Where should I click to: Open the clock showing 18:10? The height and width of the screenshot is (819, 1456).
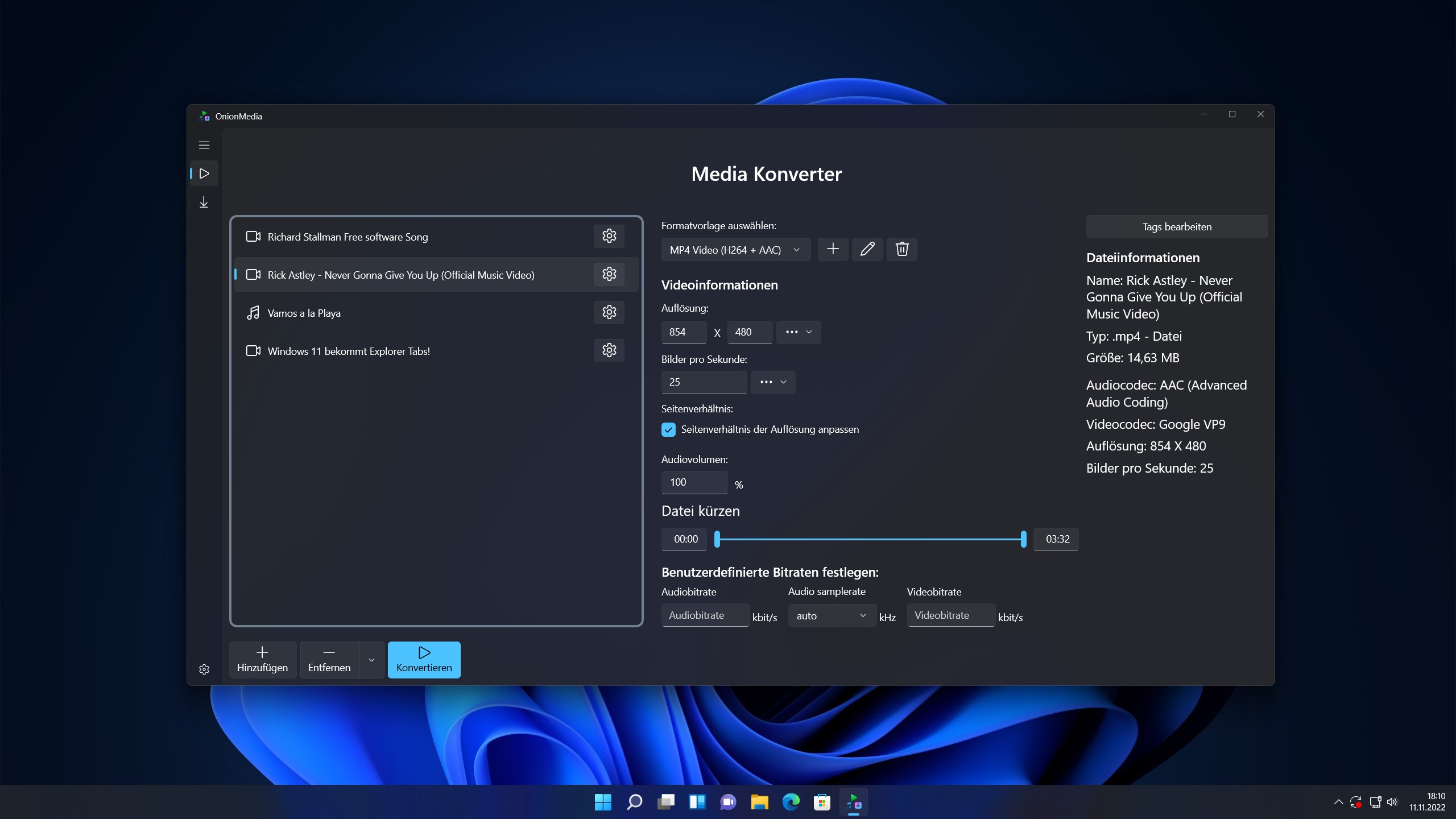pyautogui.click(x=1427, y=802)
